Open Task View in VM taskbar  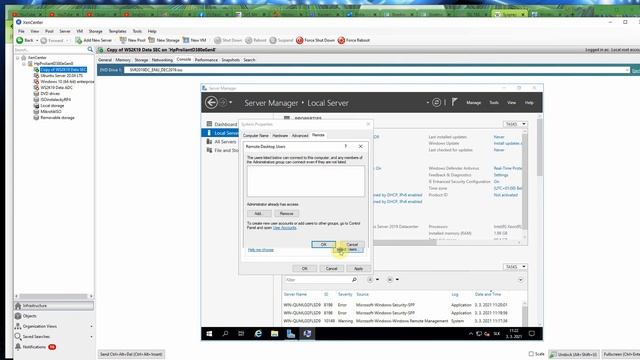[241, 333]
